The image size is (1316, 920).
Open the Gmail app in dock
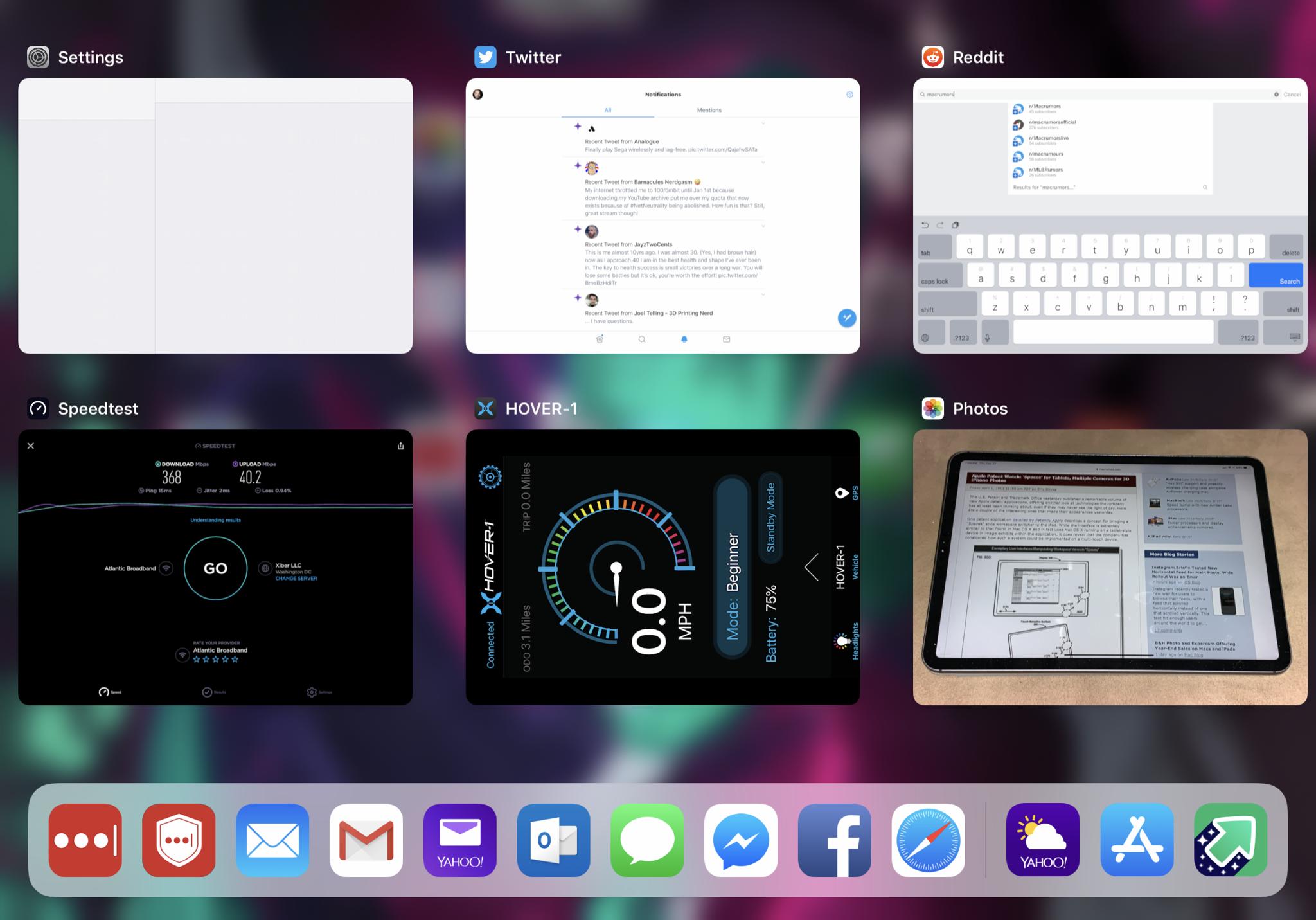tap(366, 840)
